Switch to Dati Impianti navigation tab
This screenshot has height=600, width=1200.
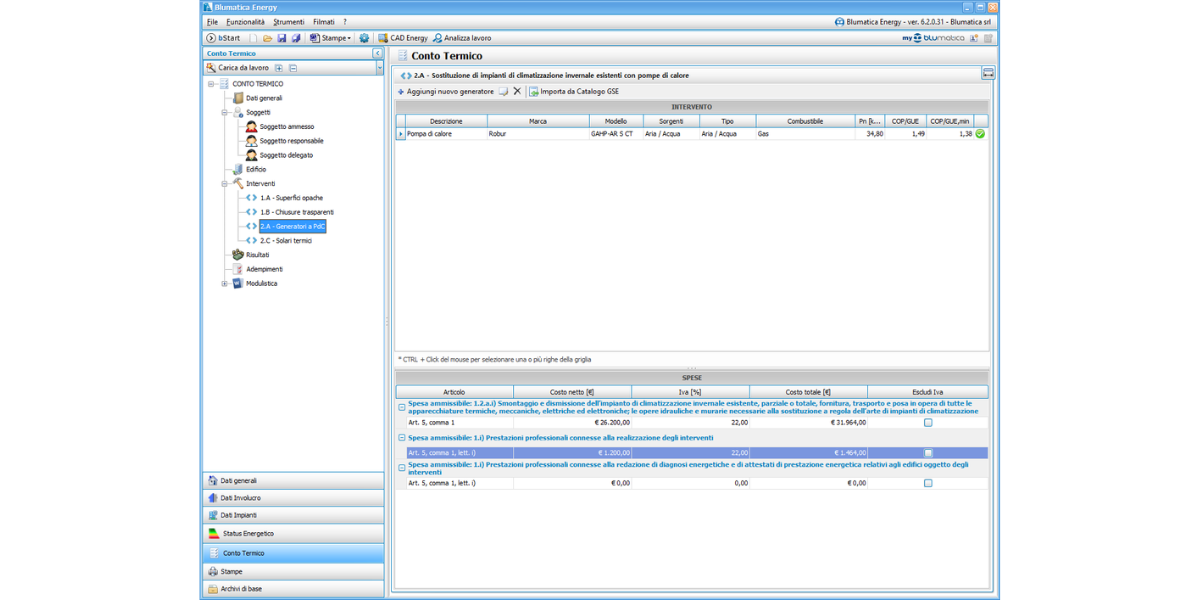(293, 515)
